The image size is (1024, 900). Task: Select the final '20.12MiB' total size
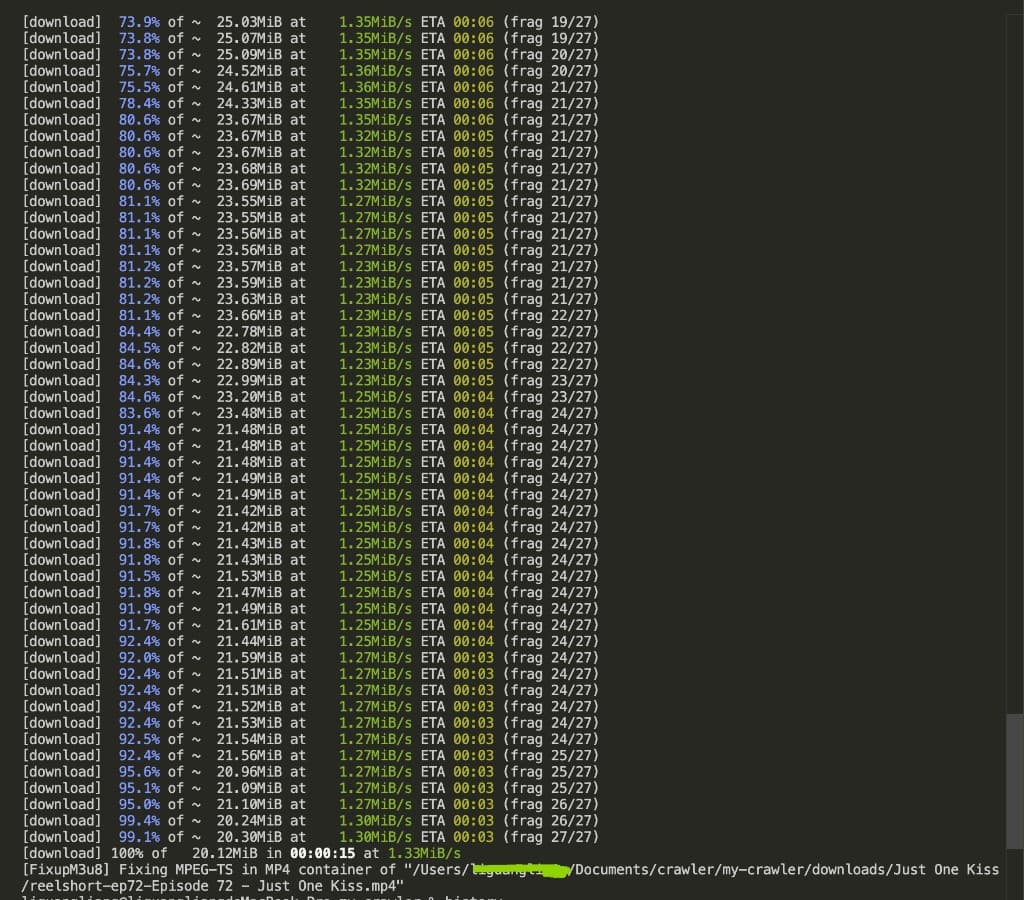(225, 854)
